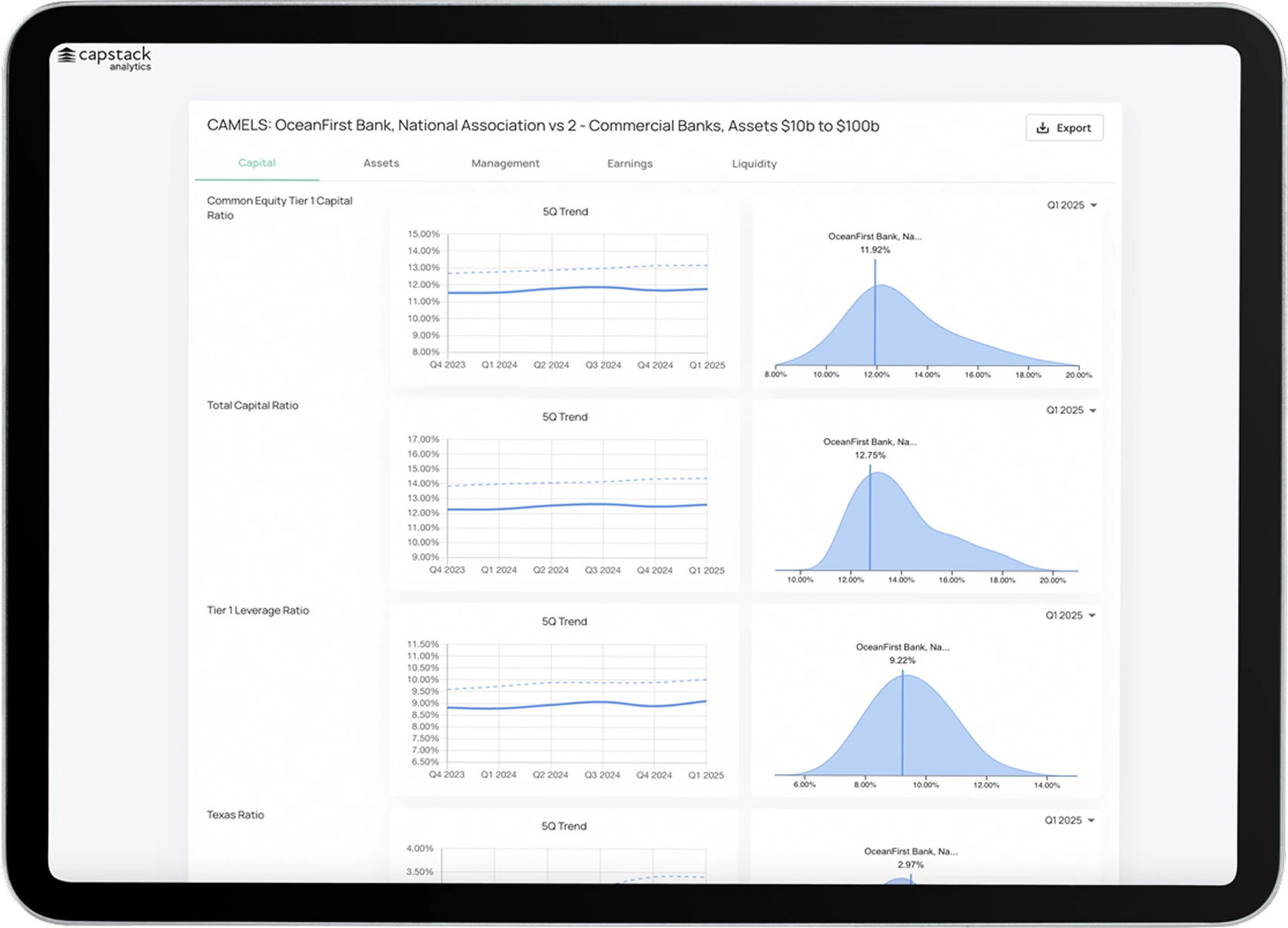Click the Common Equity Tier 1 5Q Trend chart title
Image resolution: width=1288 pixels, height=928 pixels.
(x=565, y=212)
